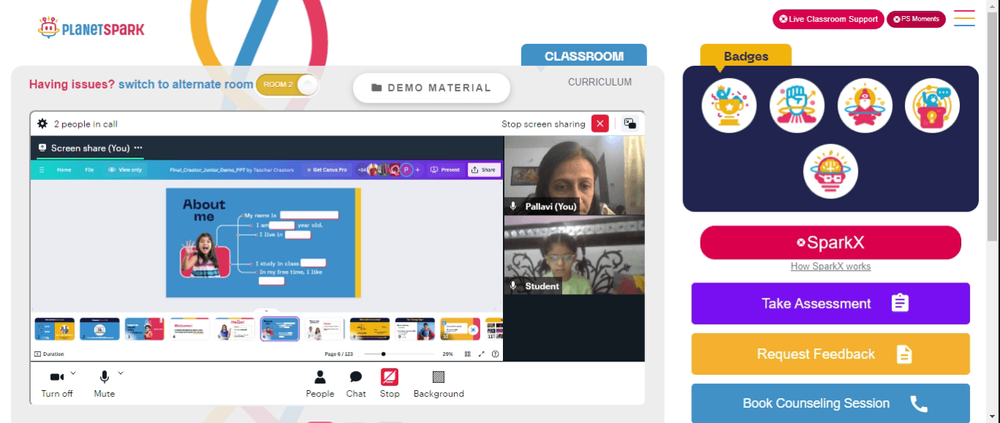1000x423 pixels.
Task: Switch to the Classroom tab
Action: (x=584, y=56)
